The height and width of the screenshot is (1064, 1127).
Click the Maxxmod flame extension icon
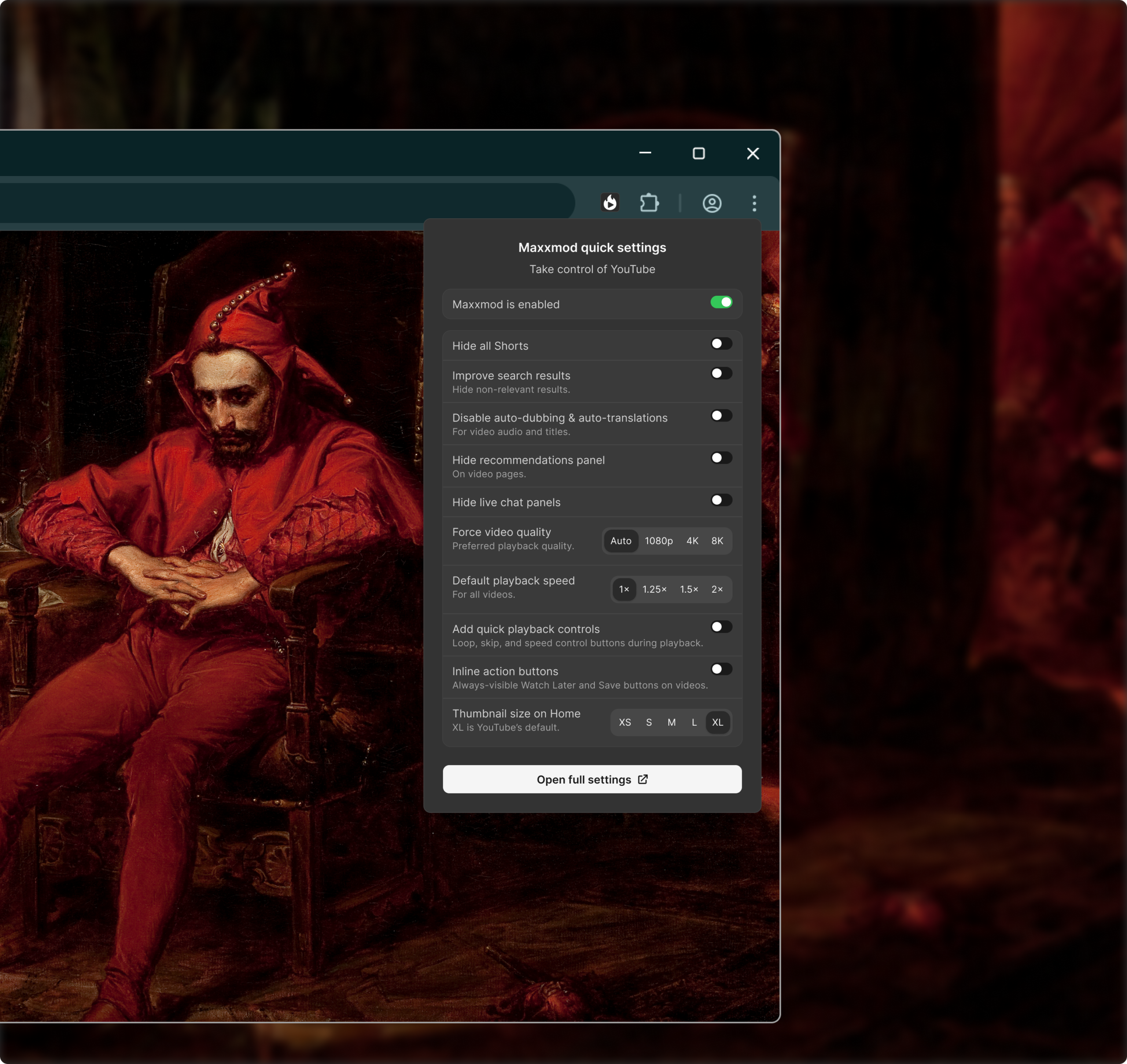(x=609, y=202)
